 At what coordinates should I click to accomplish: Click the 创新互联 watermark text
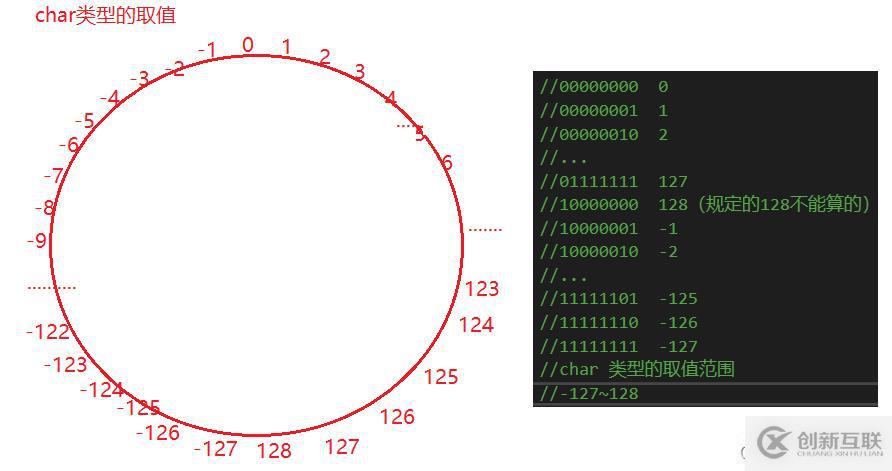coord(840,440)
